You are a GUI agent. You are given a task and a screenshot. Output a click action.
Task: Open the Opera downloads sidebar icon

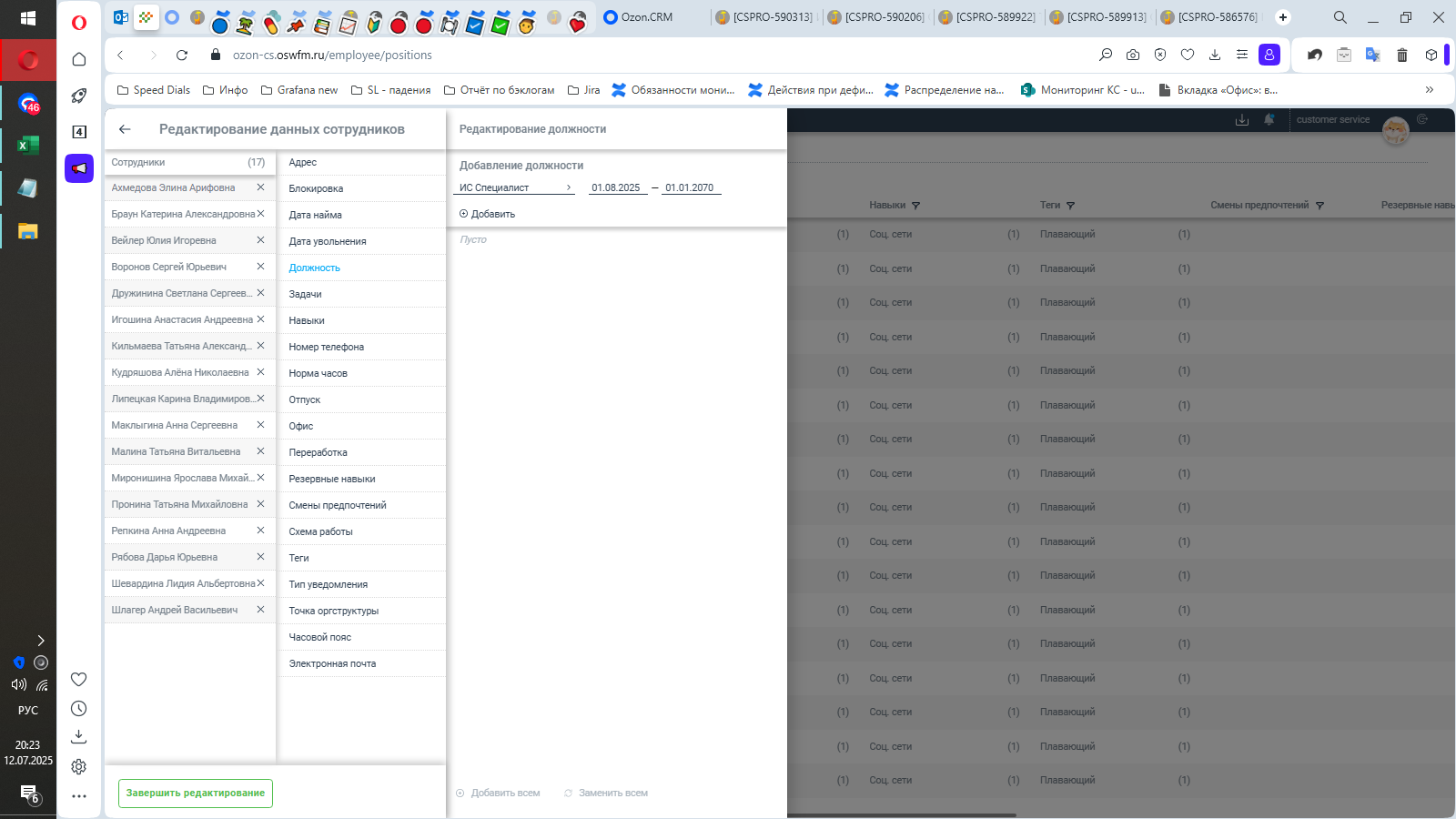point(79,736)
